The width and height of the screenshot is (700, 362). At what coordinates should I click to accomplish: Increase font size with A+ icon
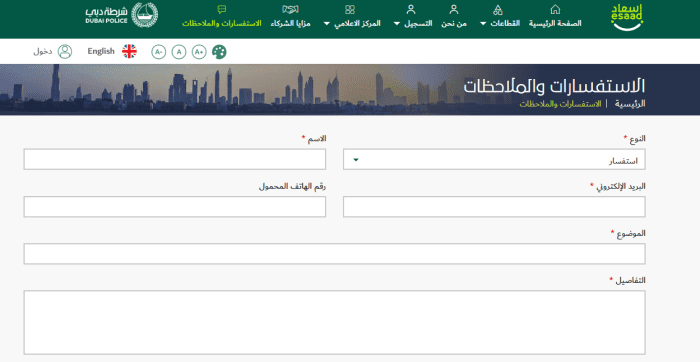point(199,52)
